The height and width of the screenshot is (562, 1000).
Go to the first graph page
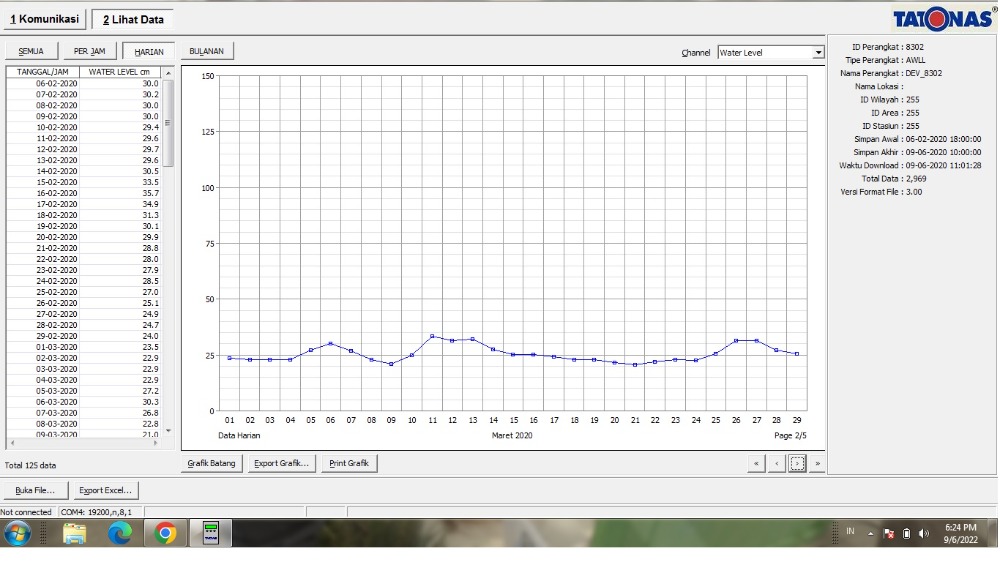(x=757, y=464)
